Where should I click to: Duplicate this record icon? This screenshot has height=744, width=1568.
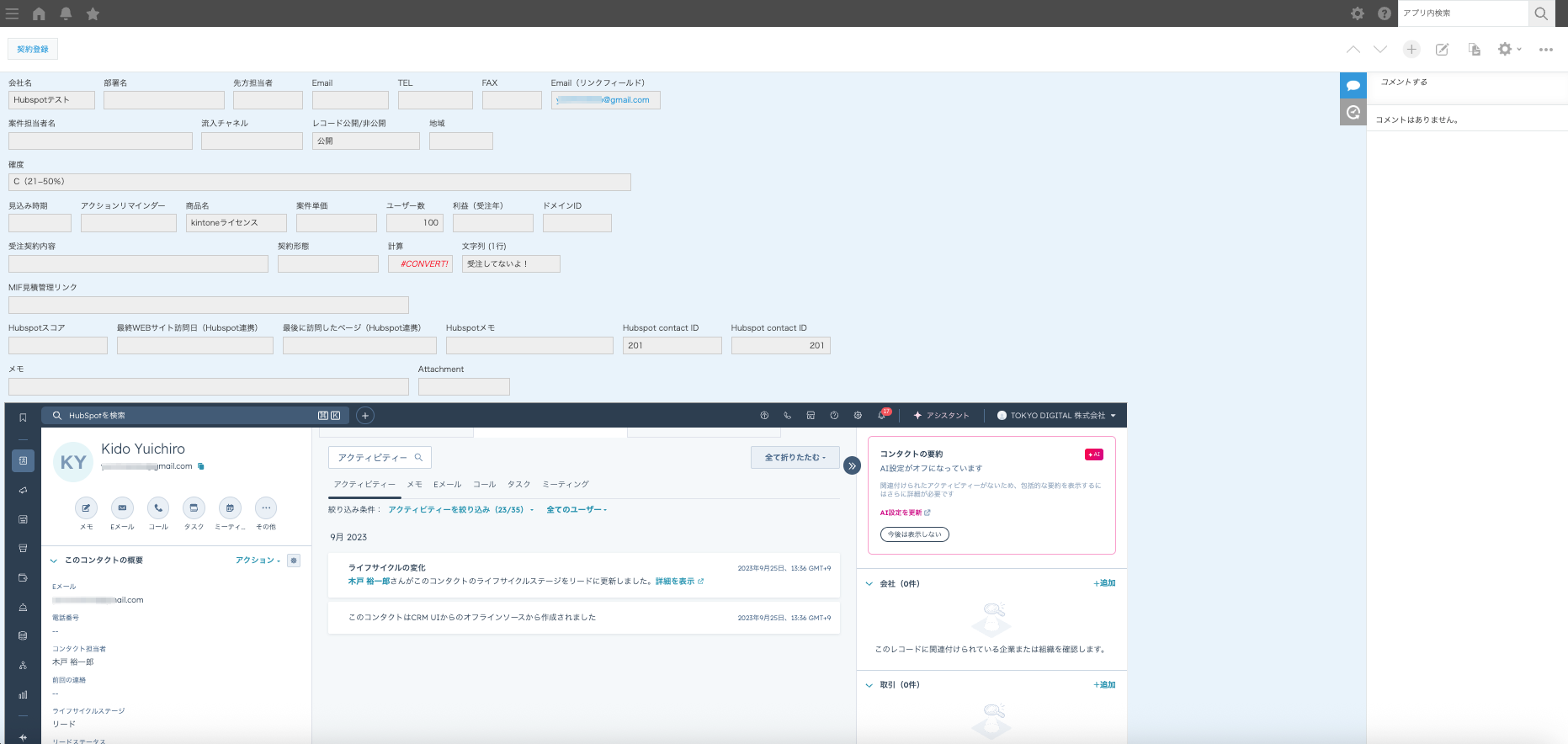click(1475, 50)
